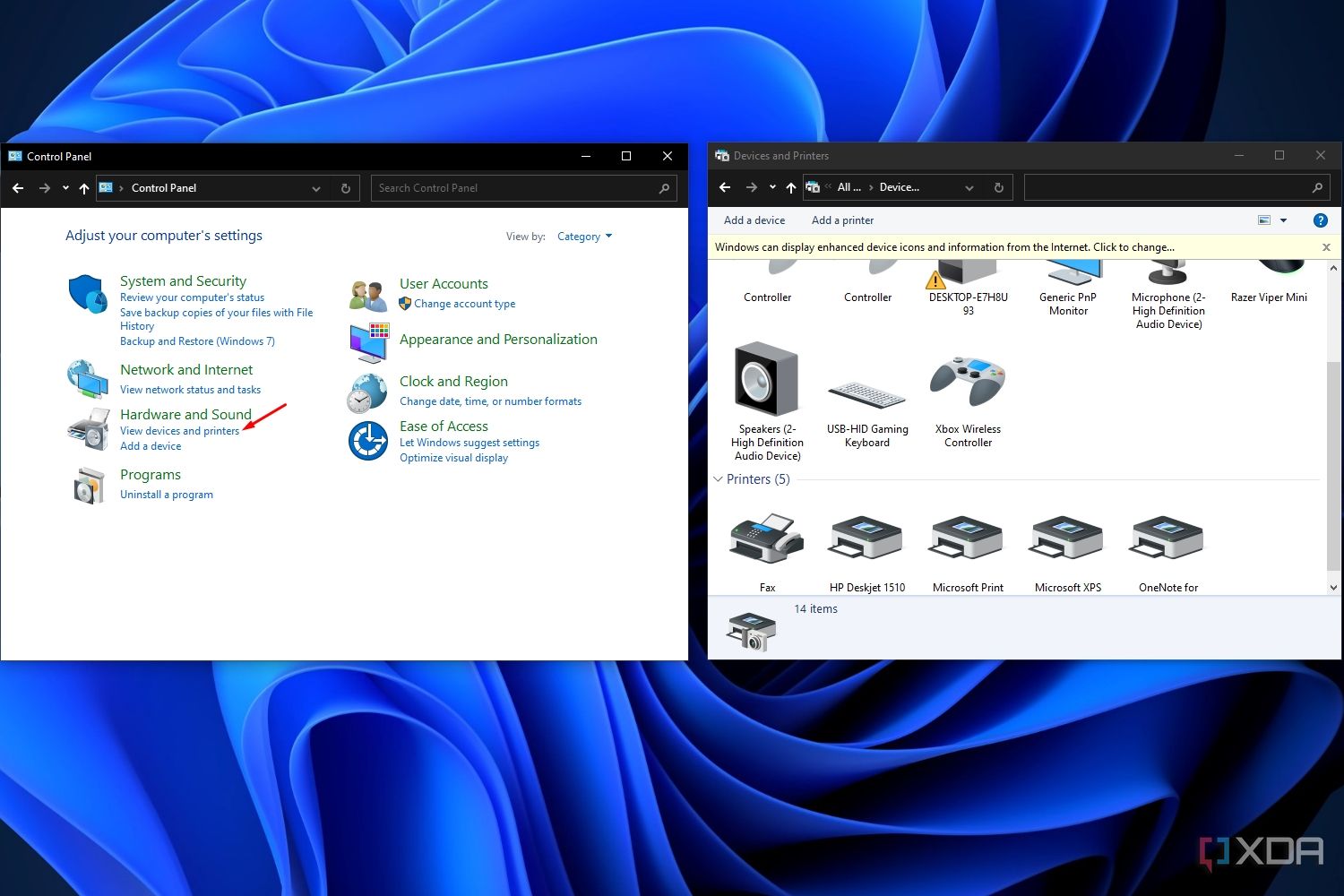This screenshot has width=1344, height=896.
Task: Open Uninstall a program link
Action: click(167, 495)
